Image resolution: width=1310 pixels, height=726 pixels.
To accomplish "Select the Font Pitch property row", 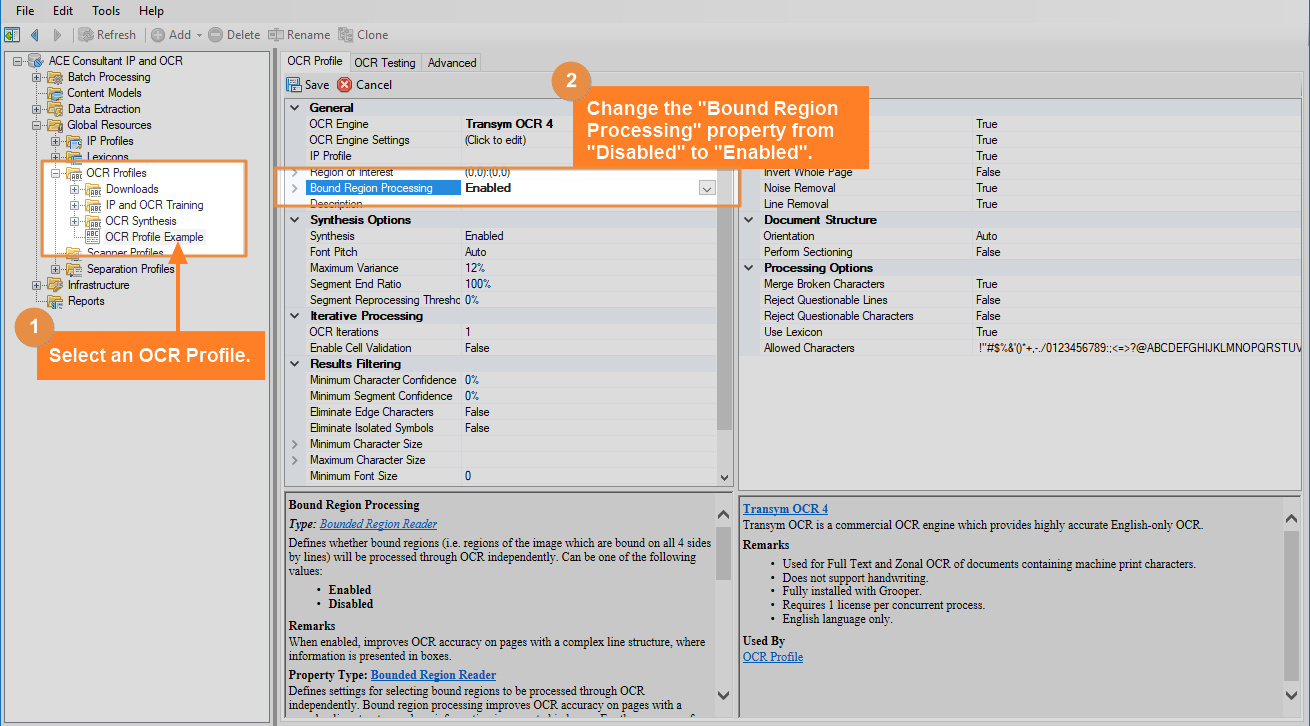I will coord(510,252).
